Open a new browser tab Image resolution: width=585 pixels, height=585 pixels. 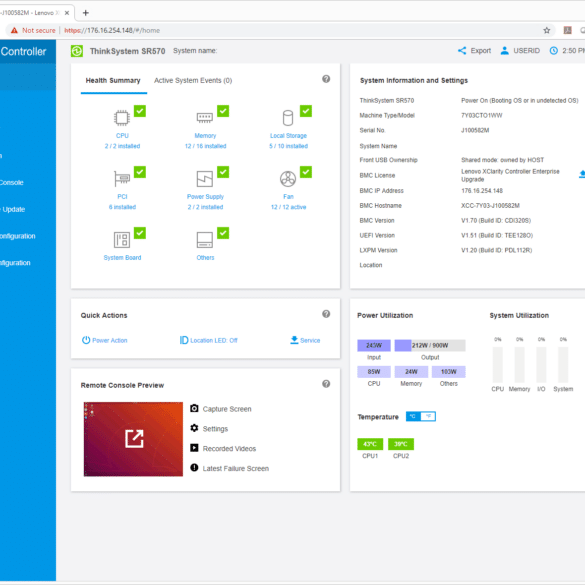(x=85, y=13)
